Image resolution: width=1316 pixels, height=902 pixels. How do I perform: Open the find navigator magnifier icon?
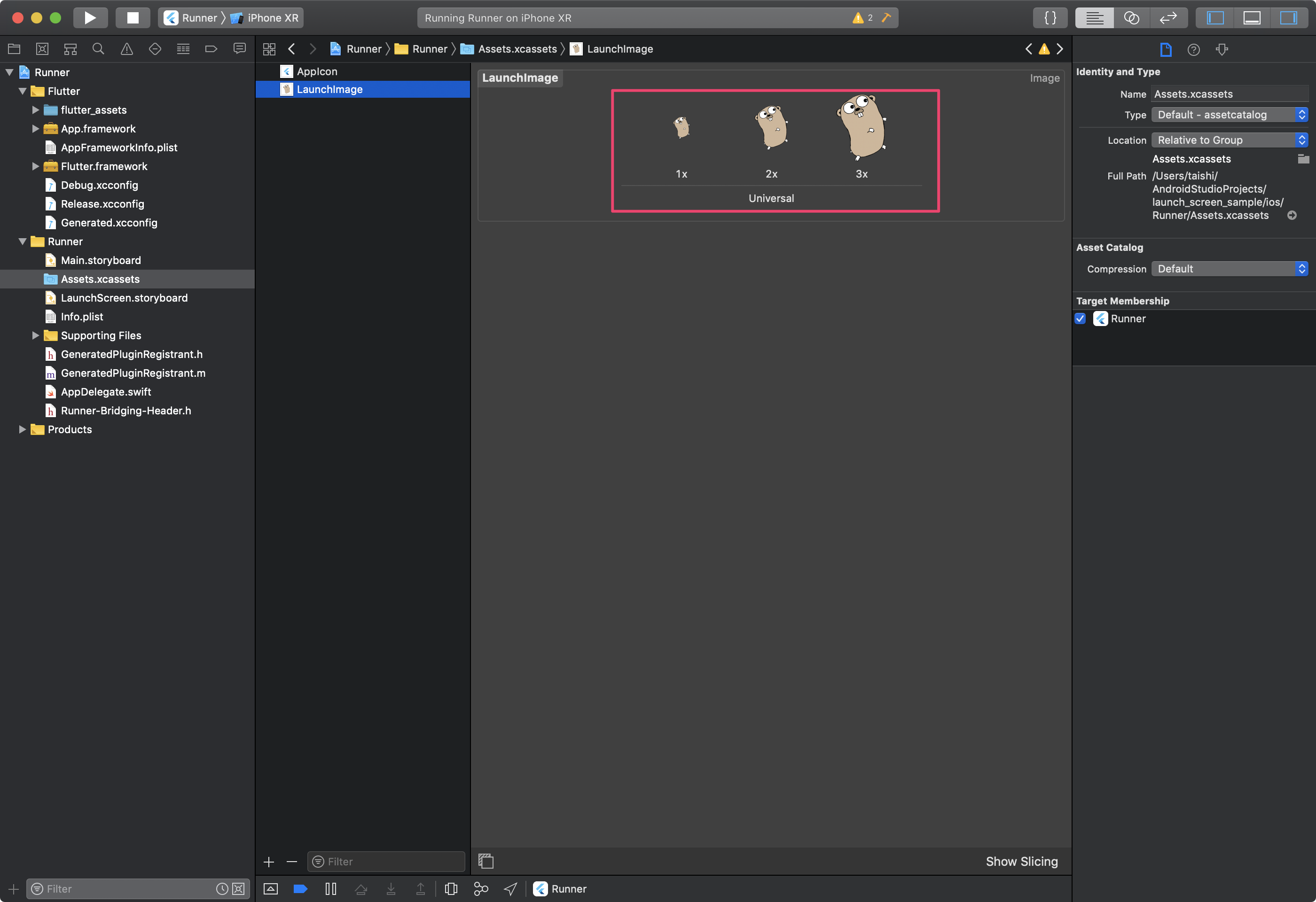tap(98, 49)
